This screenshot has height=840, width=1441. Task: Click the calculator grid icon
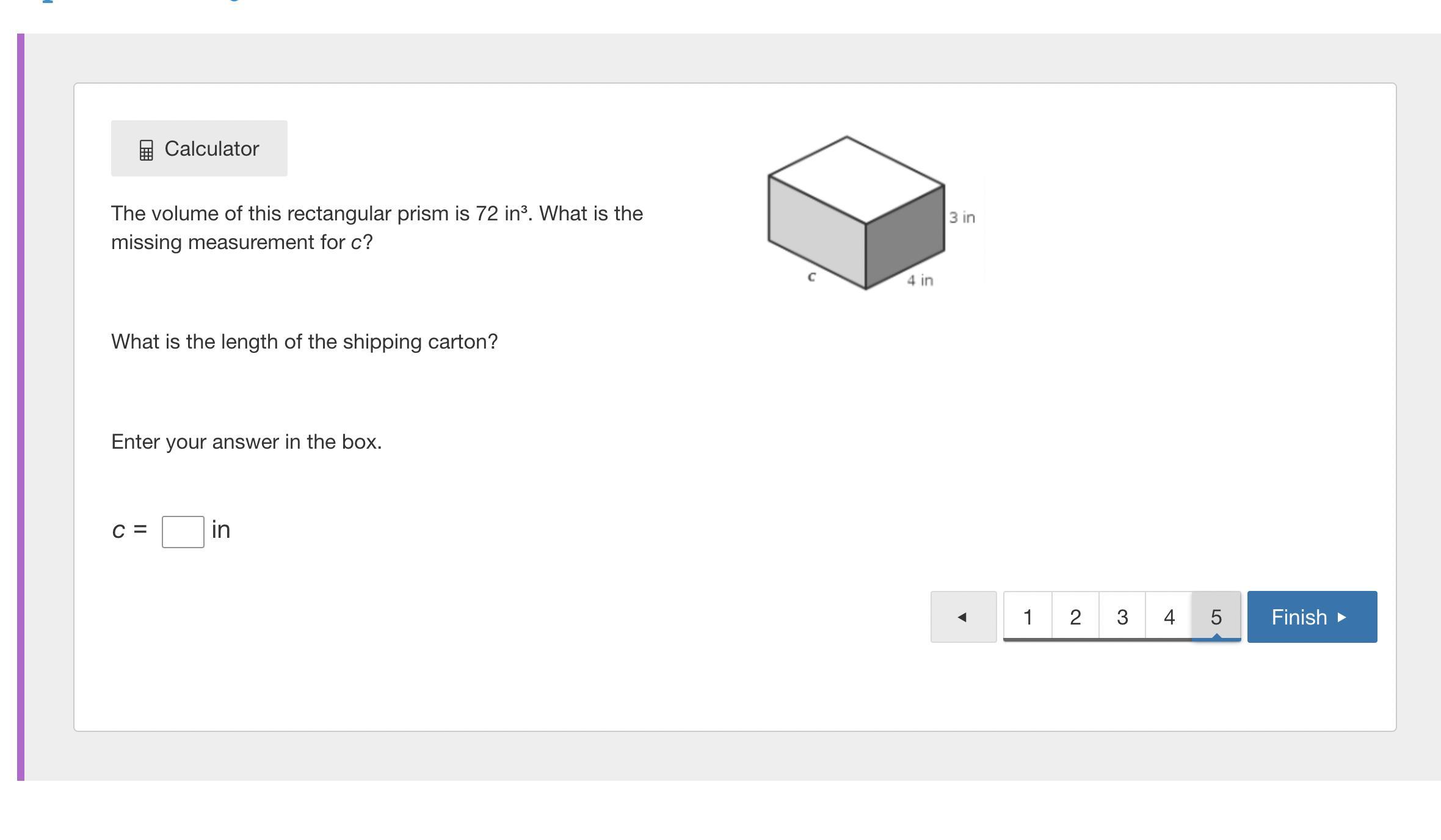pos(146,150)
